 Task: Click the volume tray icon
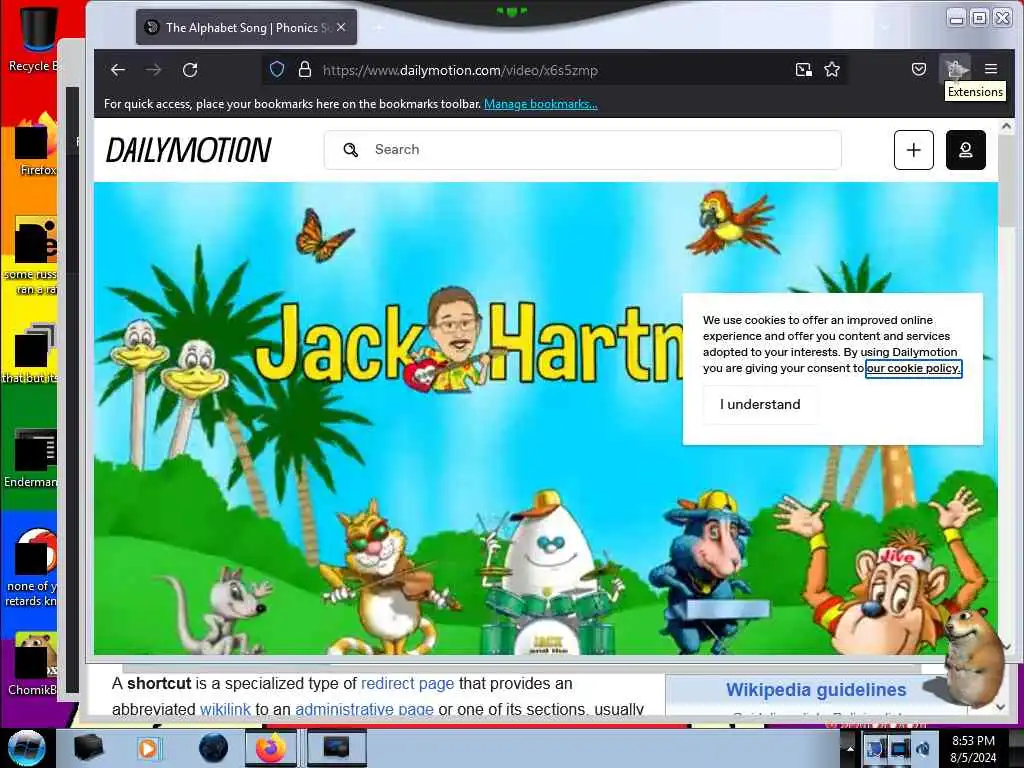pyautogui.click(x=923, y=748)
